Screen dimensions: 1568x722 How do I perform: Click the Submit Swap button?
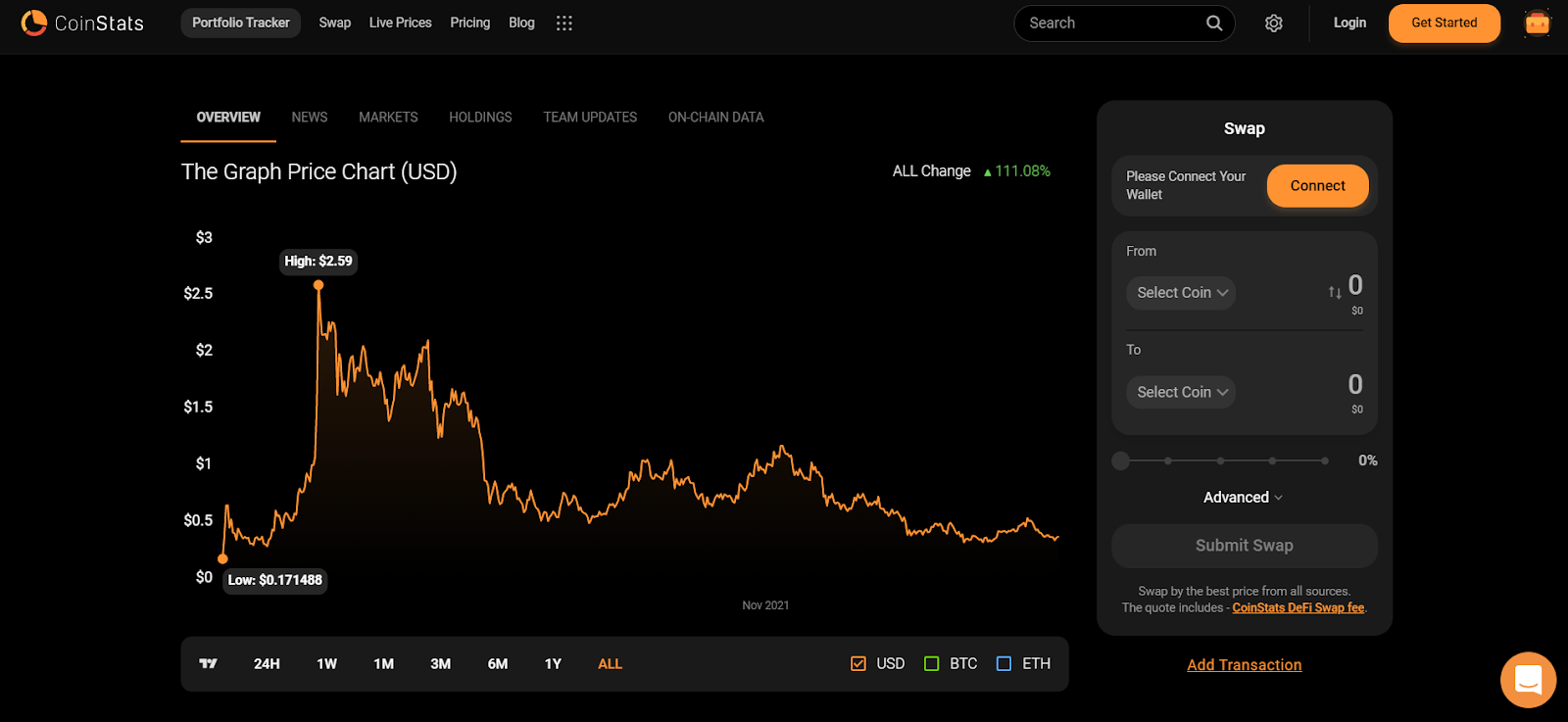[1245, 546]
